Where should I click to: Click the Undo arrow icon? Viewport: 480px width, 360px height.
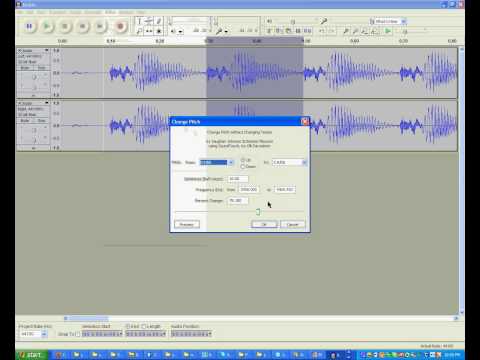tap(322, 31)
